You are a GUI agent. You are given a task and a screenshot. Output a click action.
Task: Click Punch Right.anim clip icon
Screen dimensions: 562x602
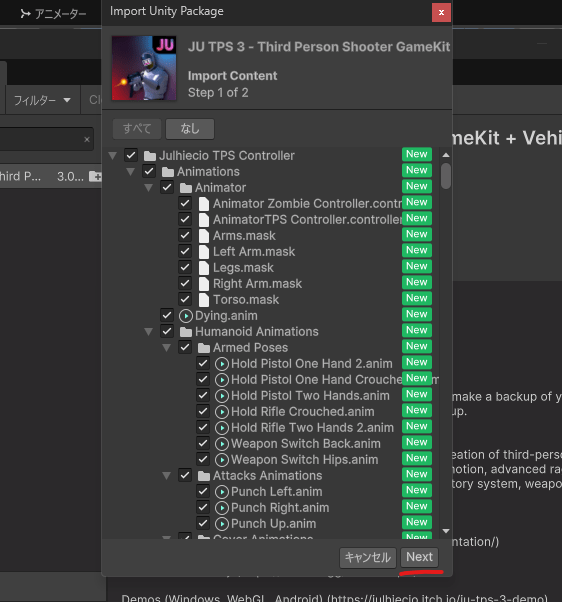[222, 508]
